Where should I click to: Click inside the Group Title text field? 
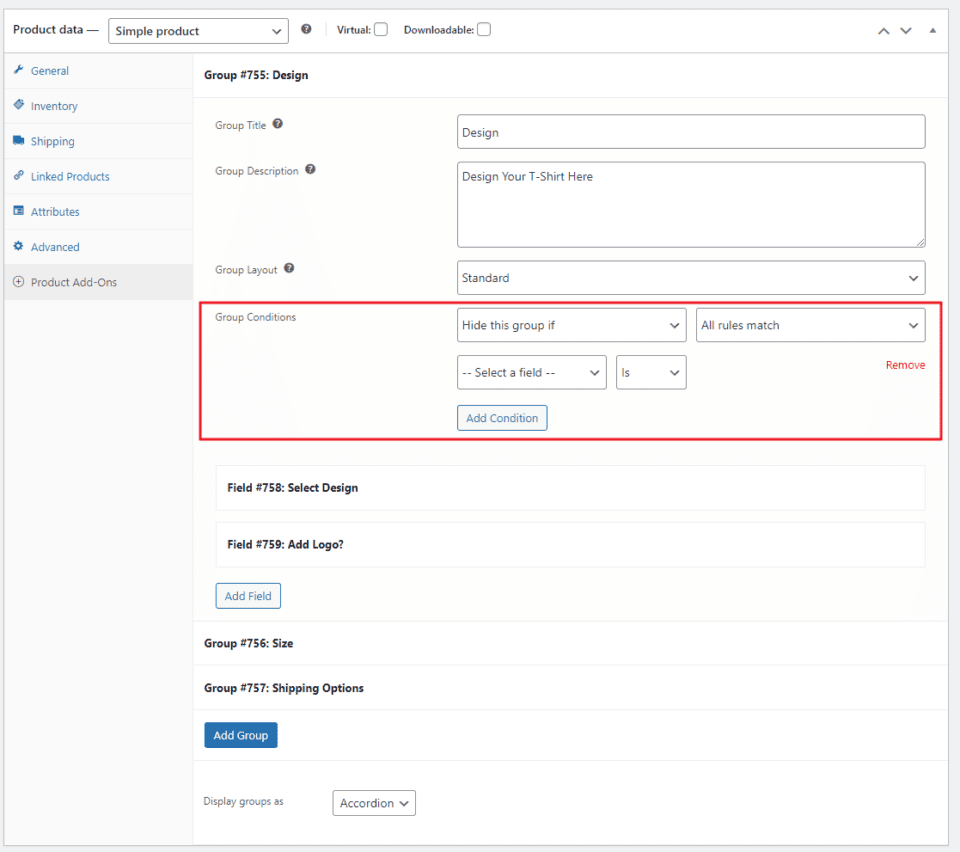[x=690, y=131]
